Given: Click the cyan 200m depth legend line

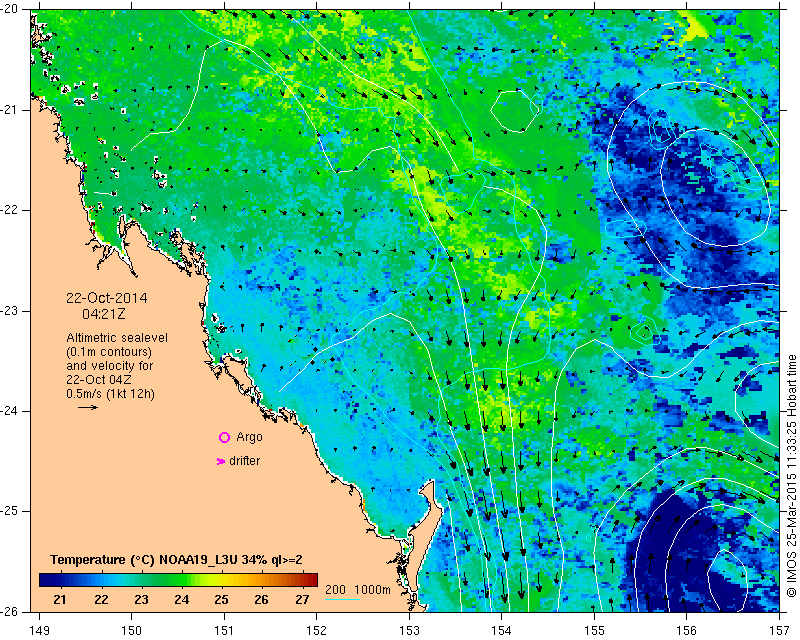Looking at the screenshot, I should tap(342, 599).
